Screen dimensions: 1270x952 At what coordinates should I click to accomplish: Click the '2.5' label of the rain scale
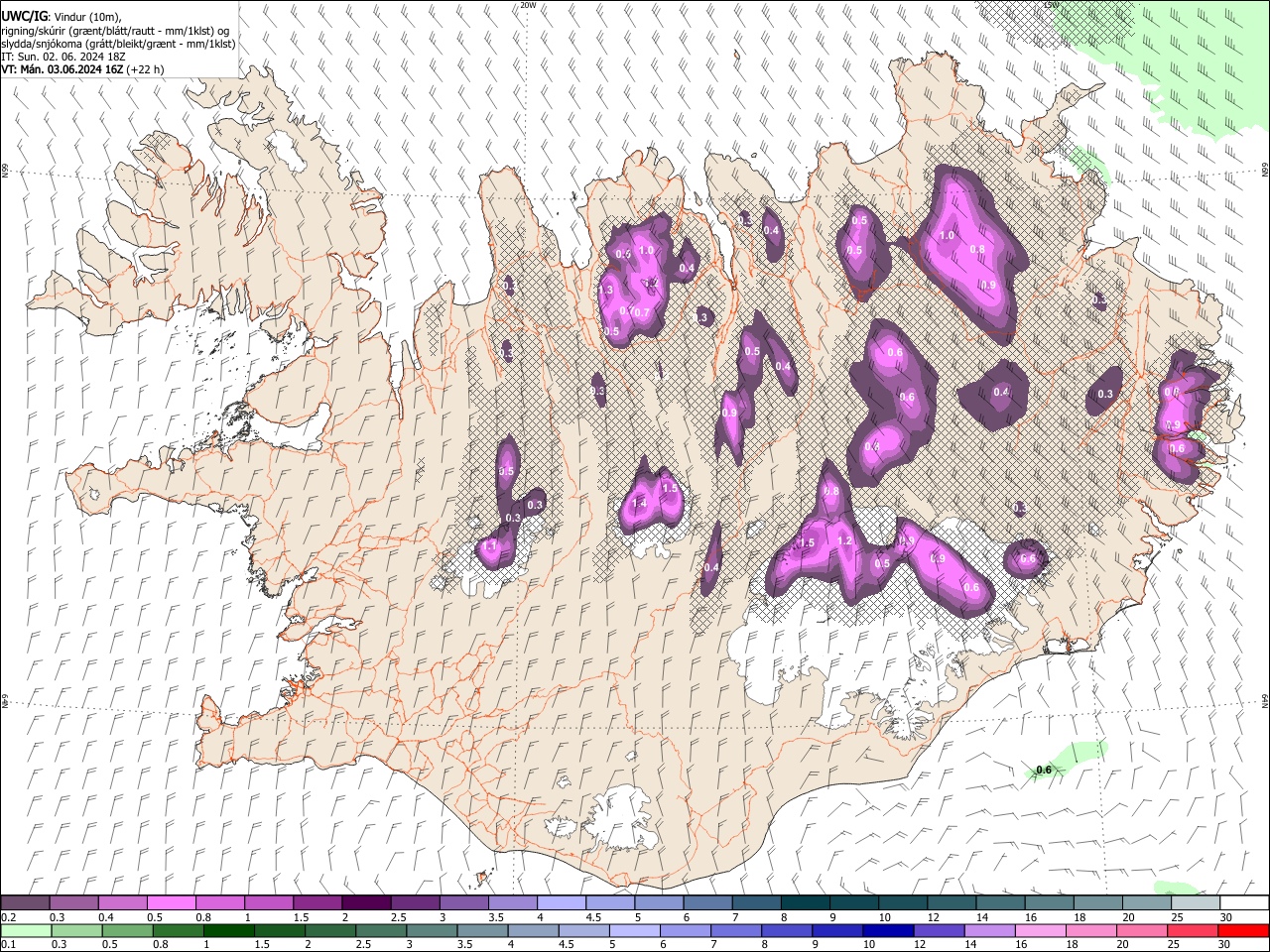coord(363,945)
